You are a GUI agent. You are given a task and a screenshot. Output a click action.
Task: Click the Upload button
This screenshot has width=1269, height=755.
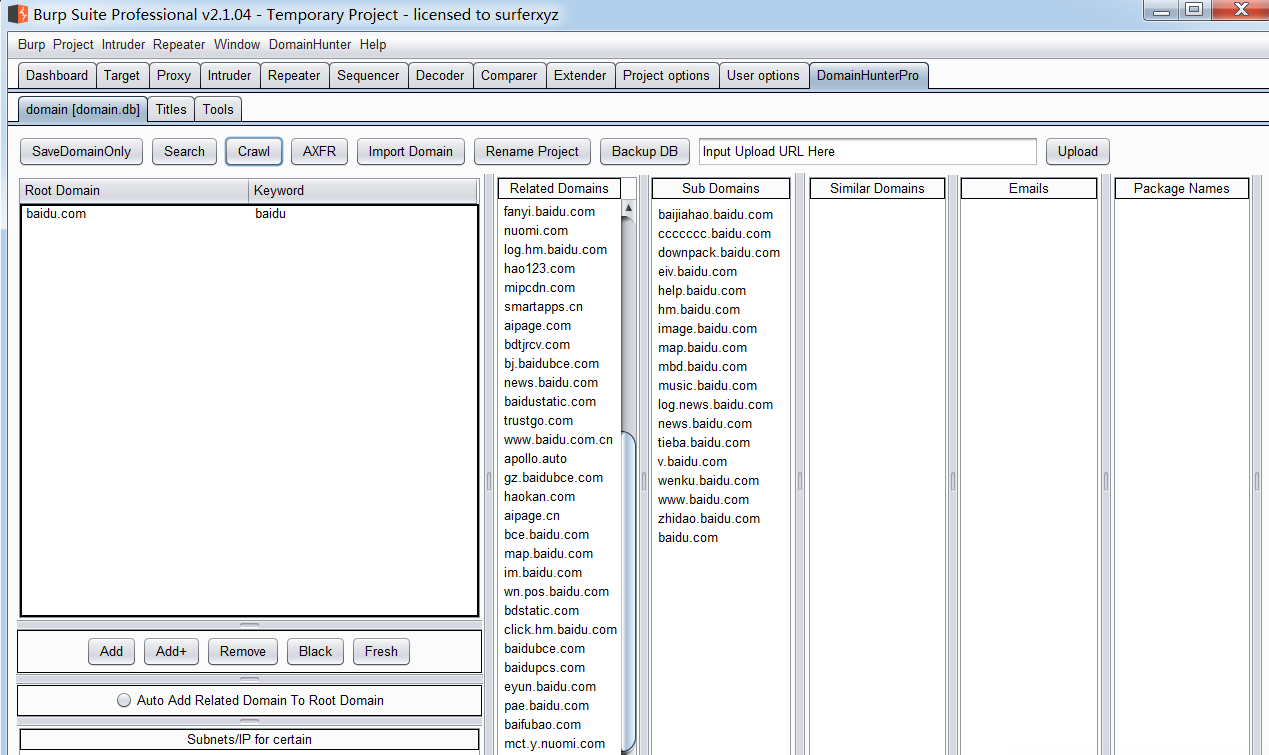(1078, 151)
